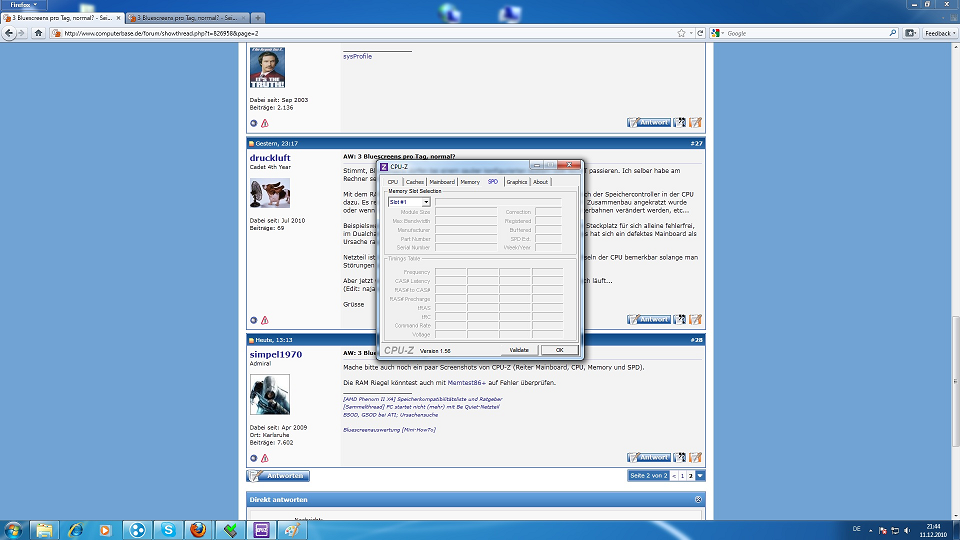960x540 pixels.
Task: Click the address bar URL
Action: [x=161, y=34]
